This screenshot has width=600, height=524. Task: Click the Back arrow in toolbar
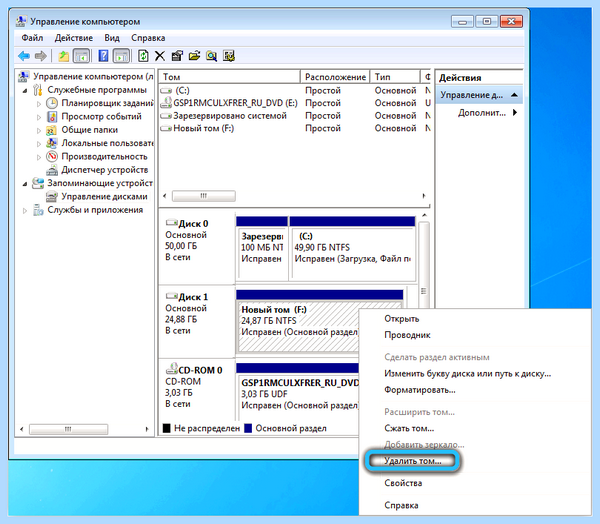24,56
